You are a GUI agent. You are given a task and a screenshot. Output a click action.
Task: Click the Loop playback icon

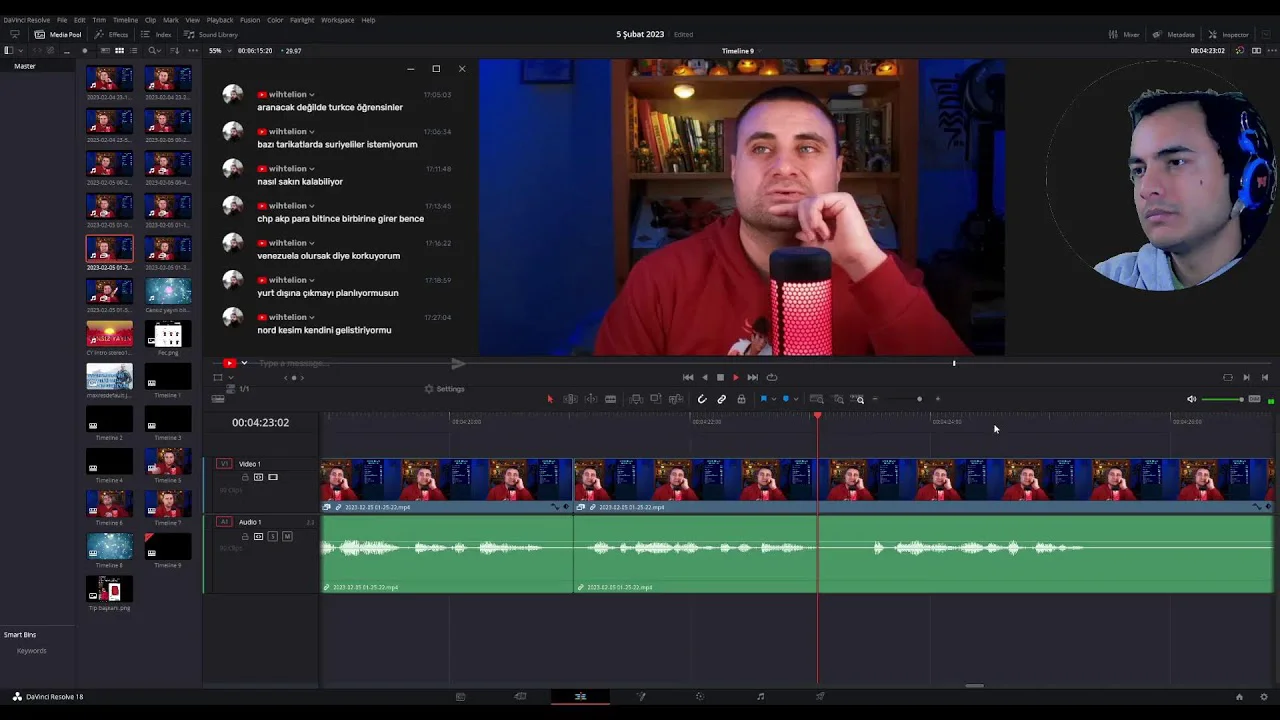click(x=771, y=377)
